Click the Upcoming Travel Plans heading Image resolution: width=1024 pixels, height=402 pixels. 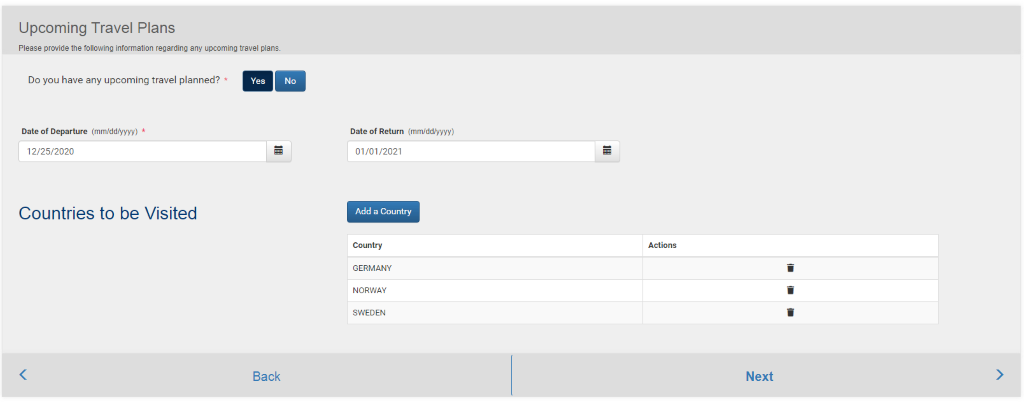97,28
